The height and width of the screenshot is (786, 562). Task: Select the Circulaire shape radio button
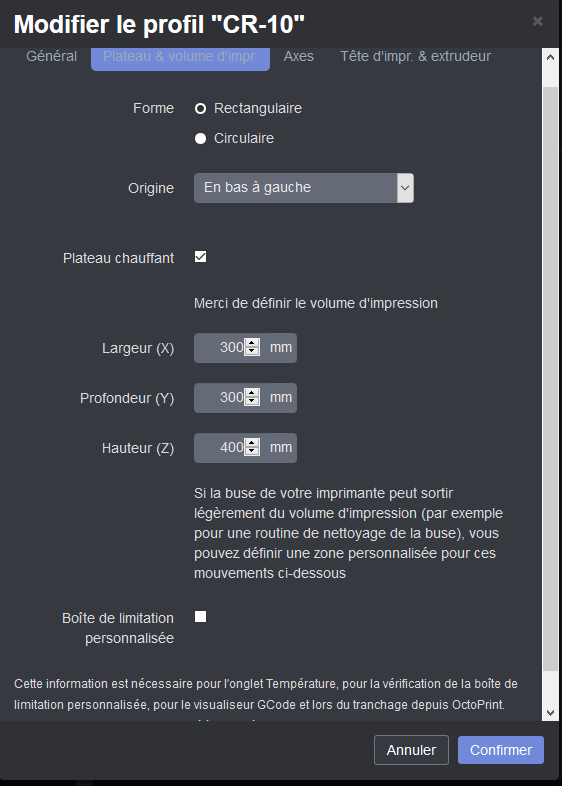[201, 139]
